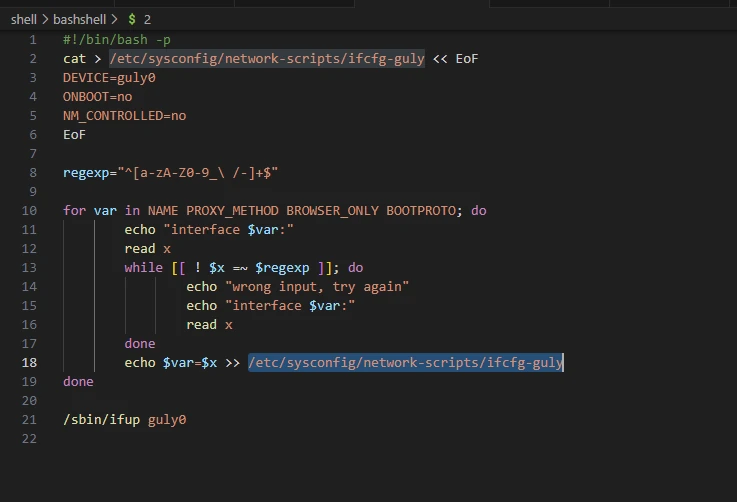Click the closing 'EoF' on line 6

(74, 135)
